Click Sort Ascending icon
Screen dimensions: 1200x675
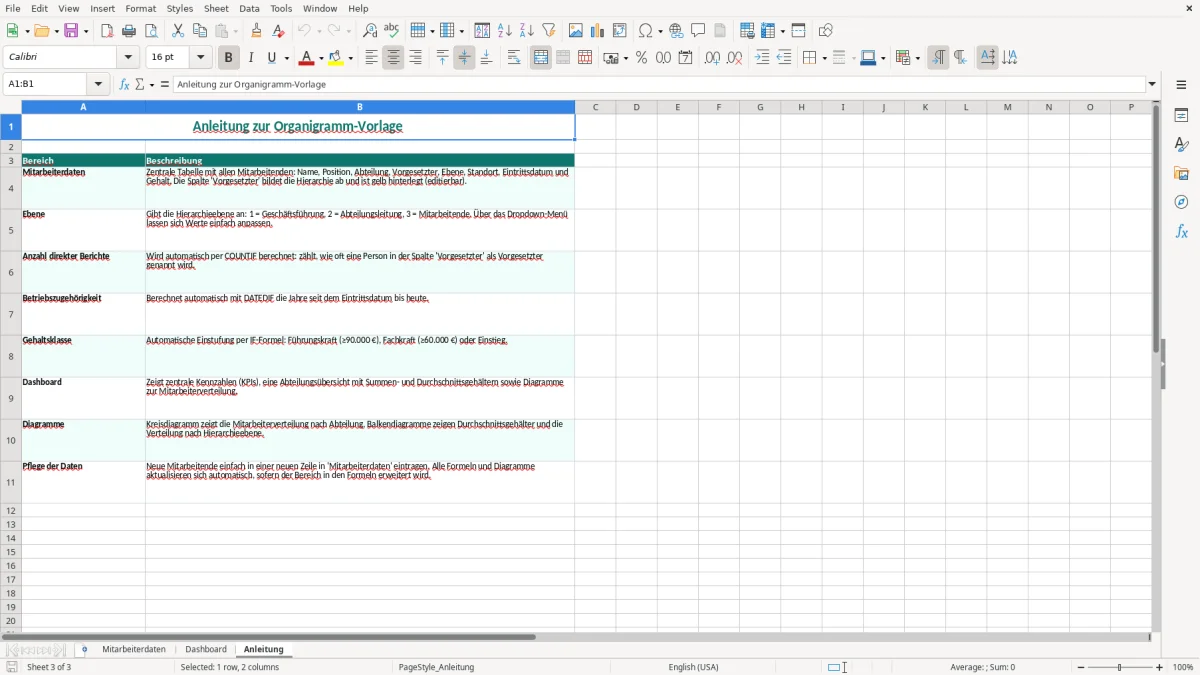coord(505,31)
